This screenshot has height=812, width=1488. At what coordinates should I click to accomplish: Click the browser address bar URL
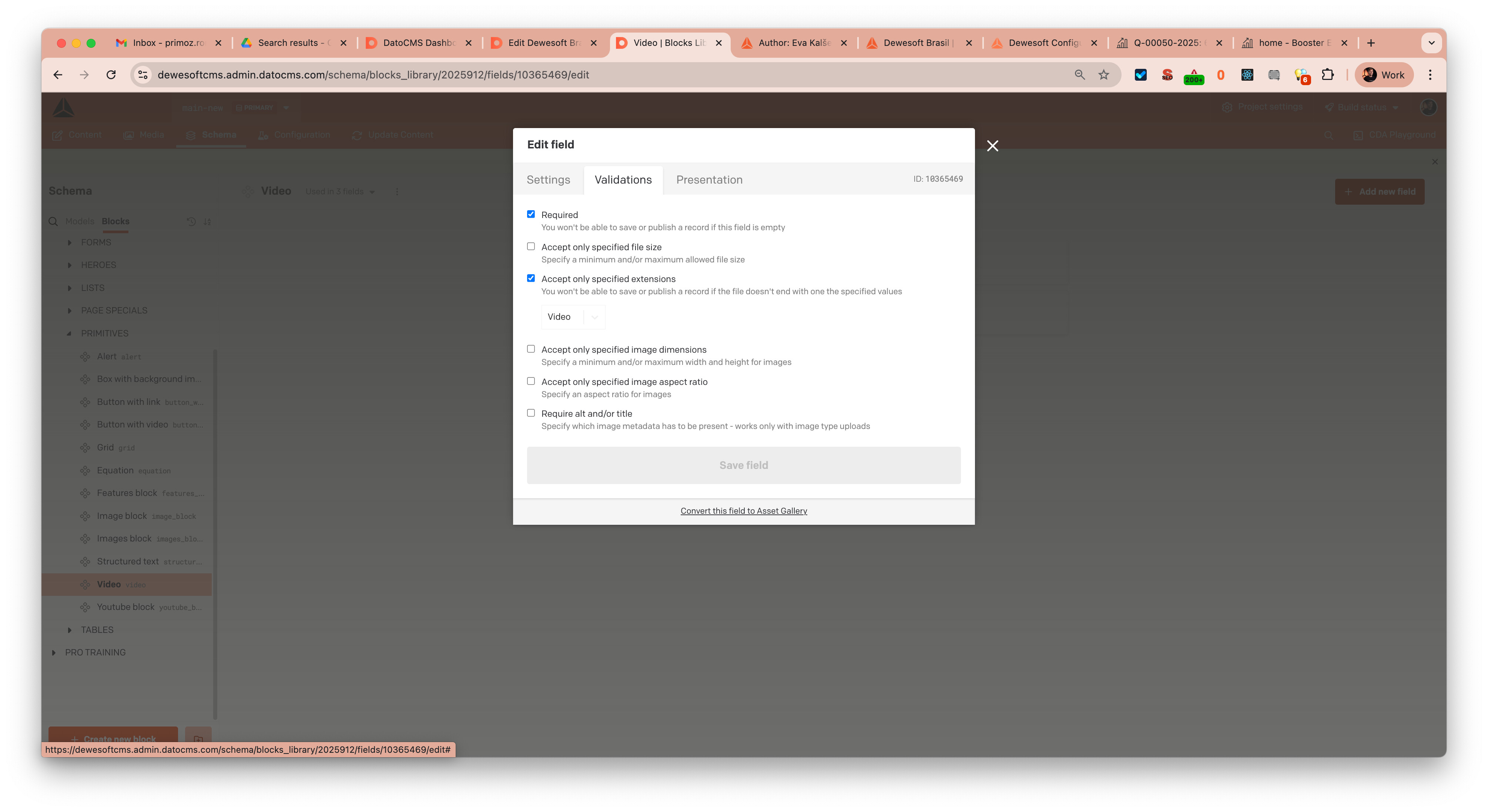[373, 74]
